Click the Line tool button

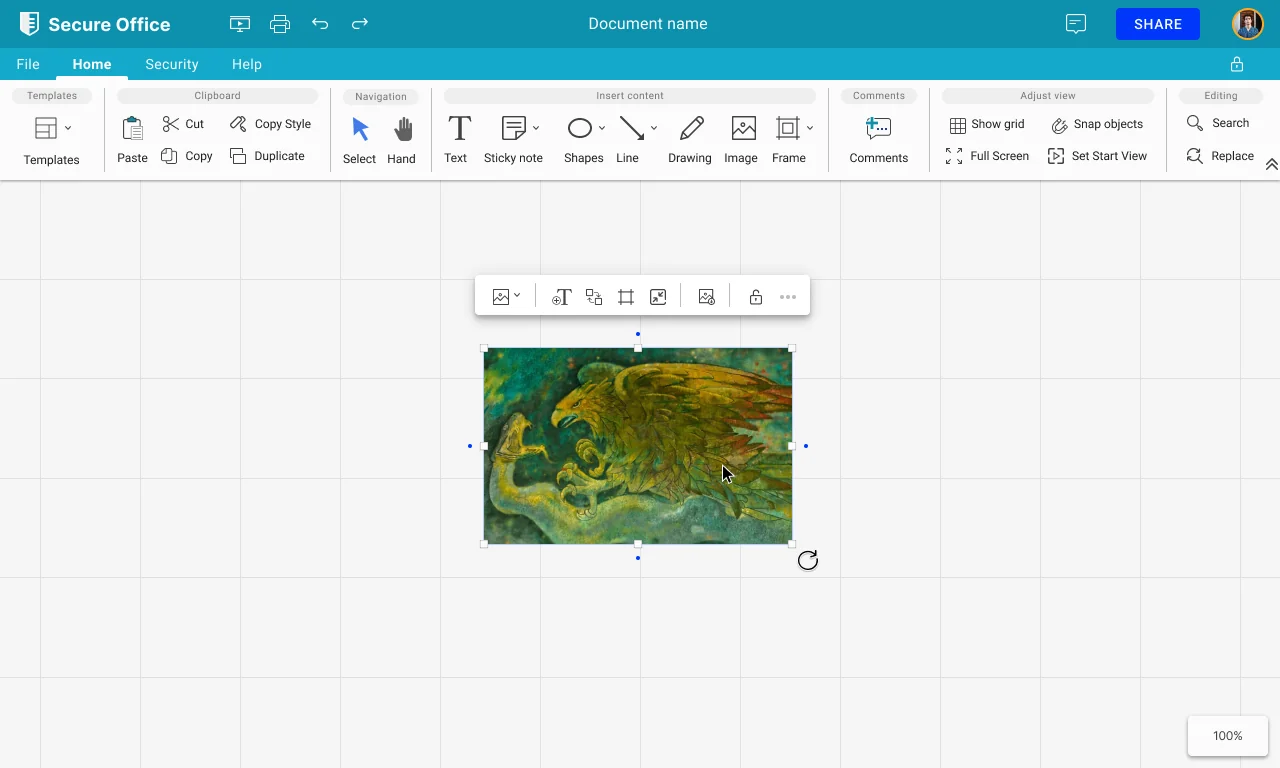(628, 140)
